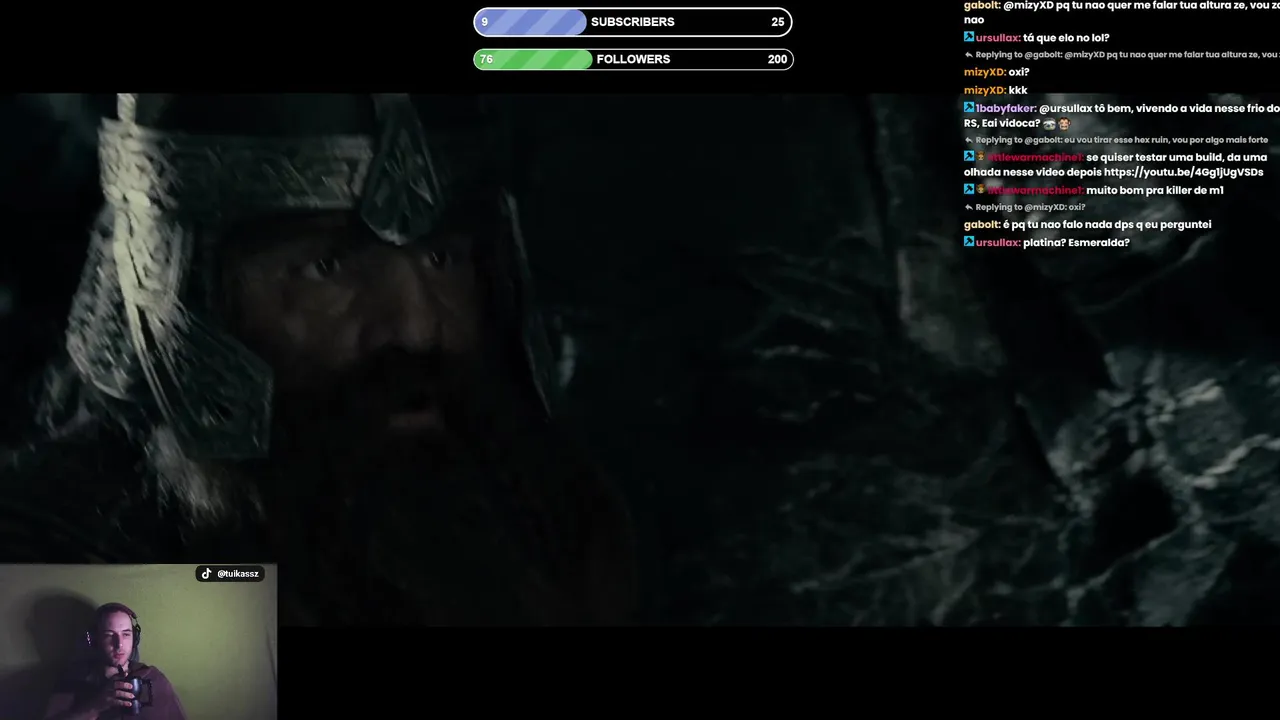Click the chat text 'platina? Esmeralda?'
The width and height of the screenshot is (1280, 720).
[1076, 242]
